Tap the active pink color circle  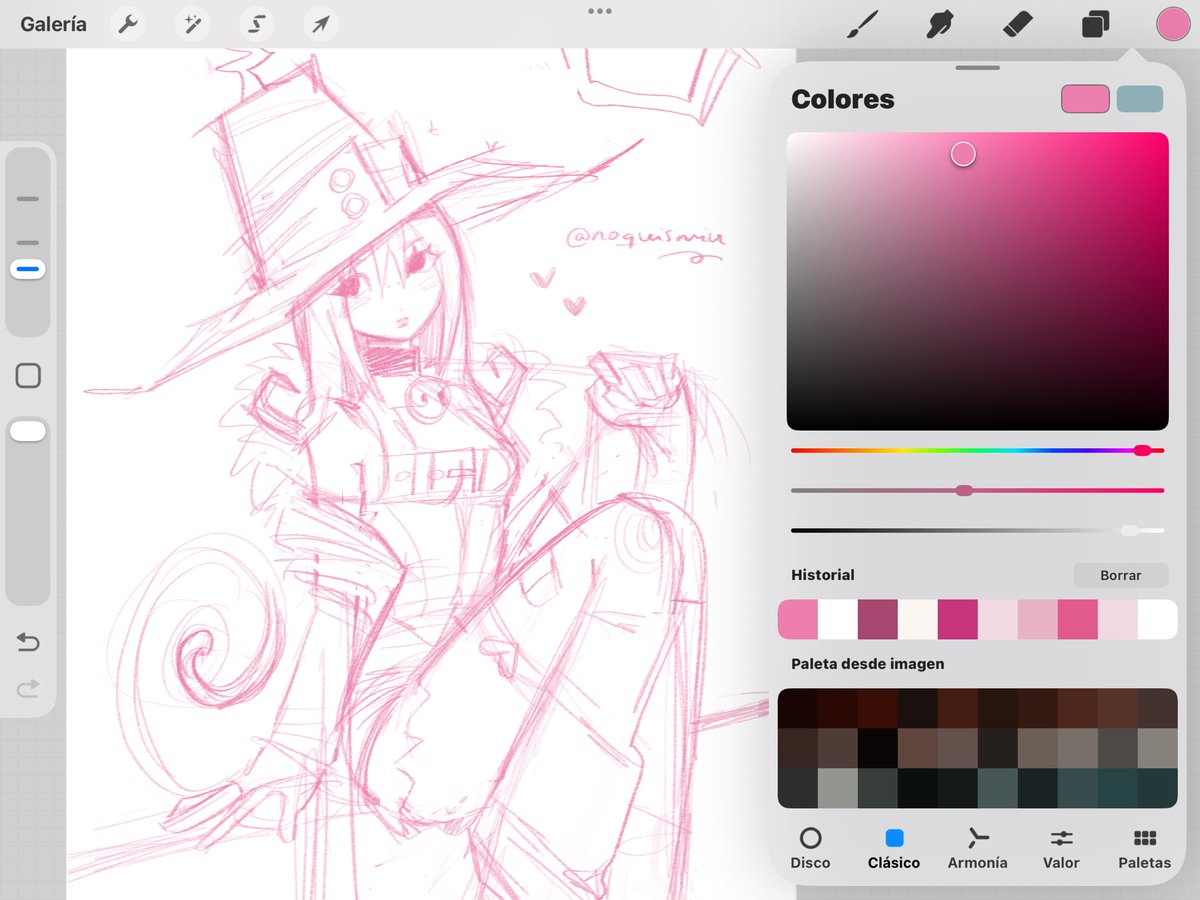pos(1173,24)
